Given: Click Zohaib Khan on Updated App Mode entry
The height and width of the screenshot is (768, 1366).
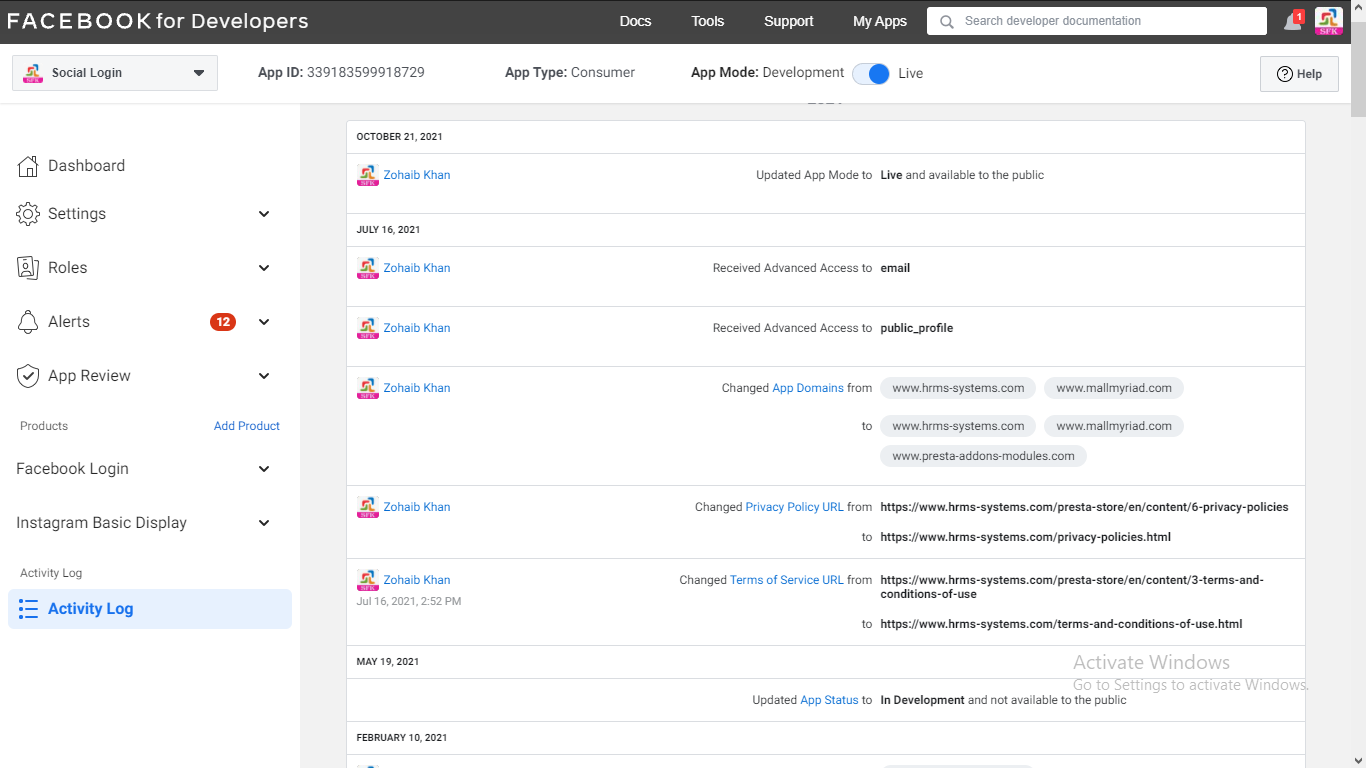Looking at the screenshot, I should click(x=417, y=175).
